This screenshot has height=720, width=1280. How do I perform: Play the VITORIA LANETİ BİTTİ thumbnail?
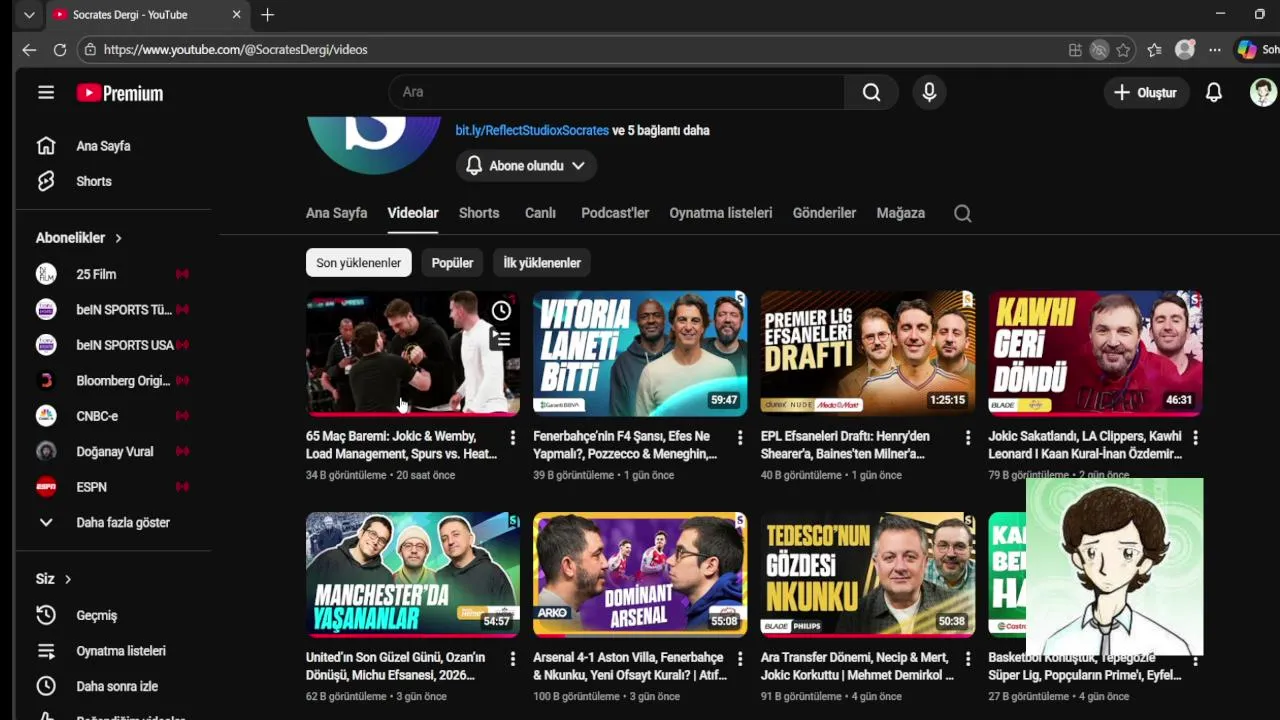click(640, 353)
